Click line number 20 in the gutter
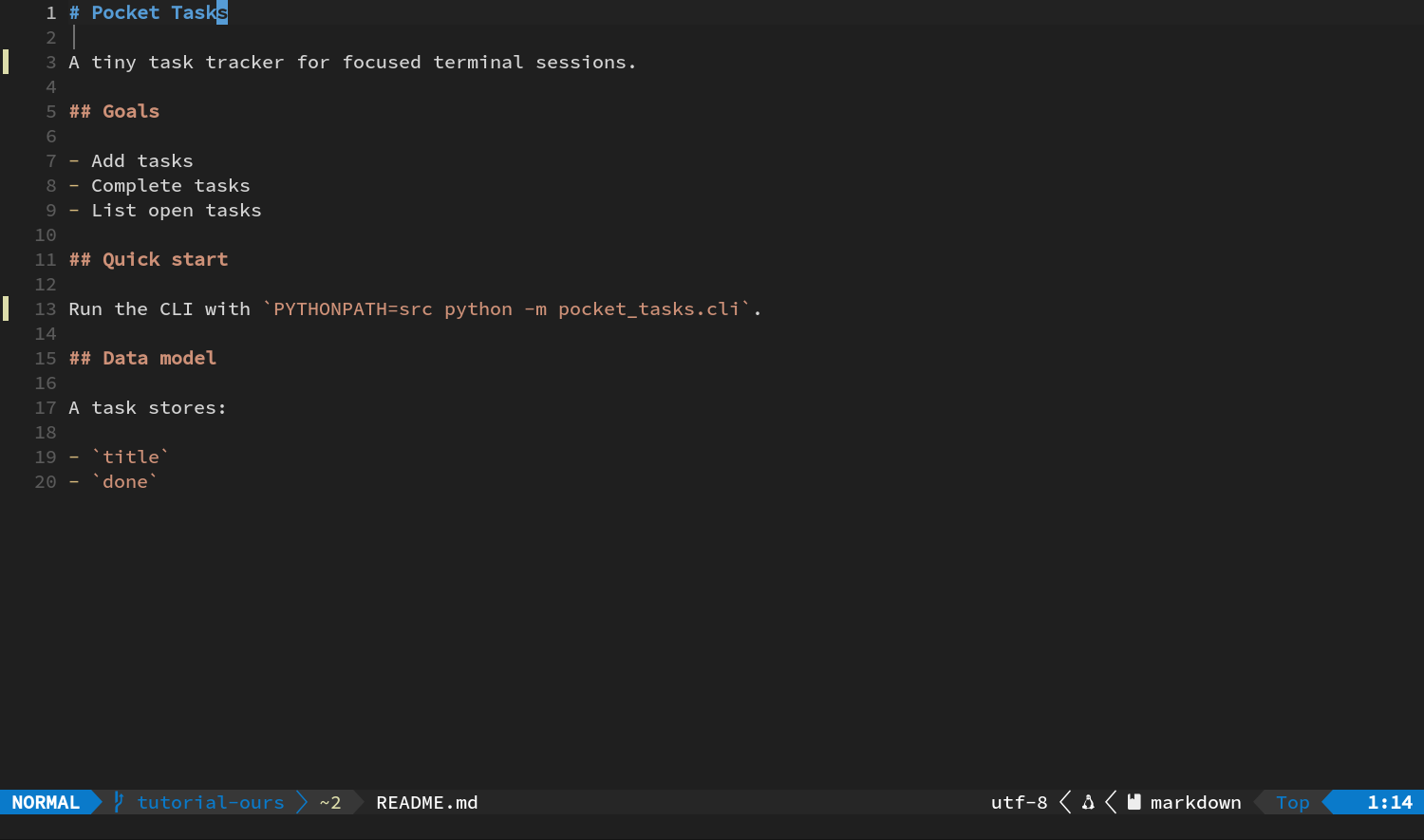This screenshot has height=840, width=1424. 46,481
